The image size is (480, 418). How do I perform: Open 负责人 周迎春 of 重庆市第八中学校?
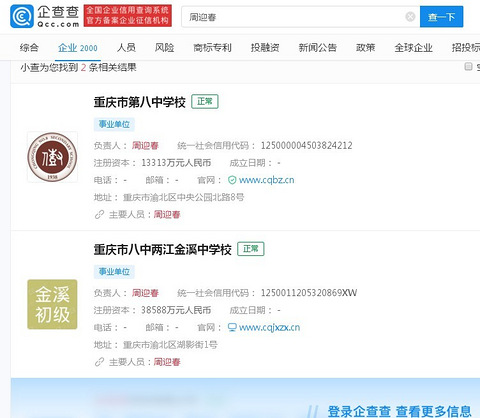coord(145,146)
